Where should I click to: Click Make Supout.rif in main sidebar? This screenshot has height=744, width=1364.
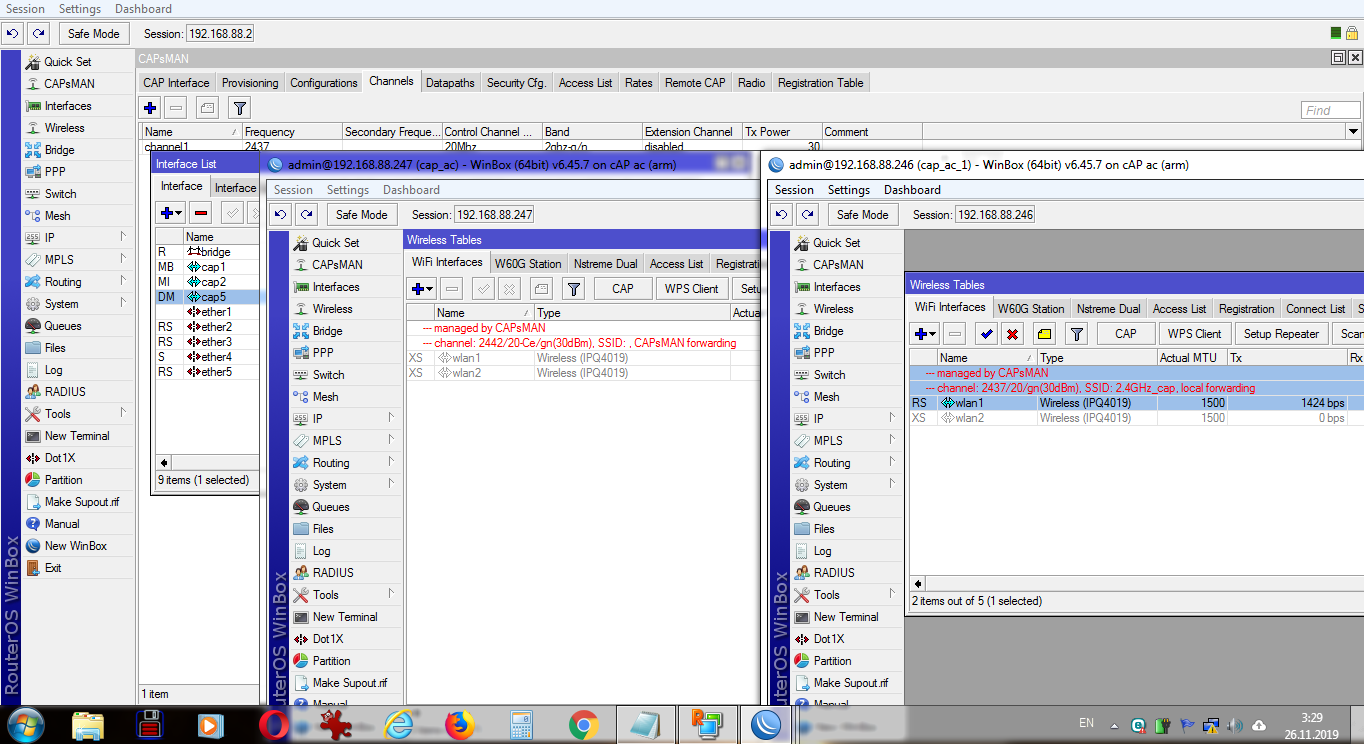[81, 502]
